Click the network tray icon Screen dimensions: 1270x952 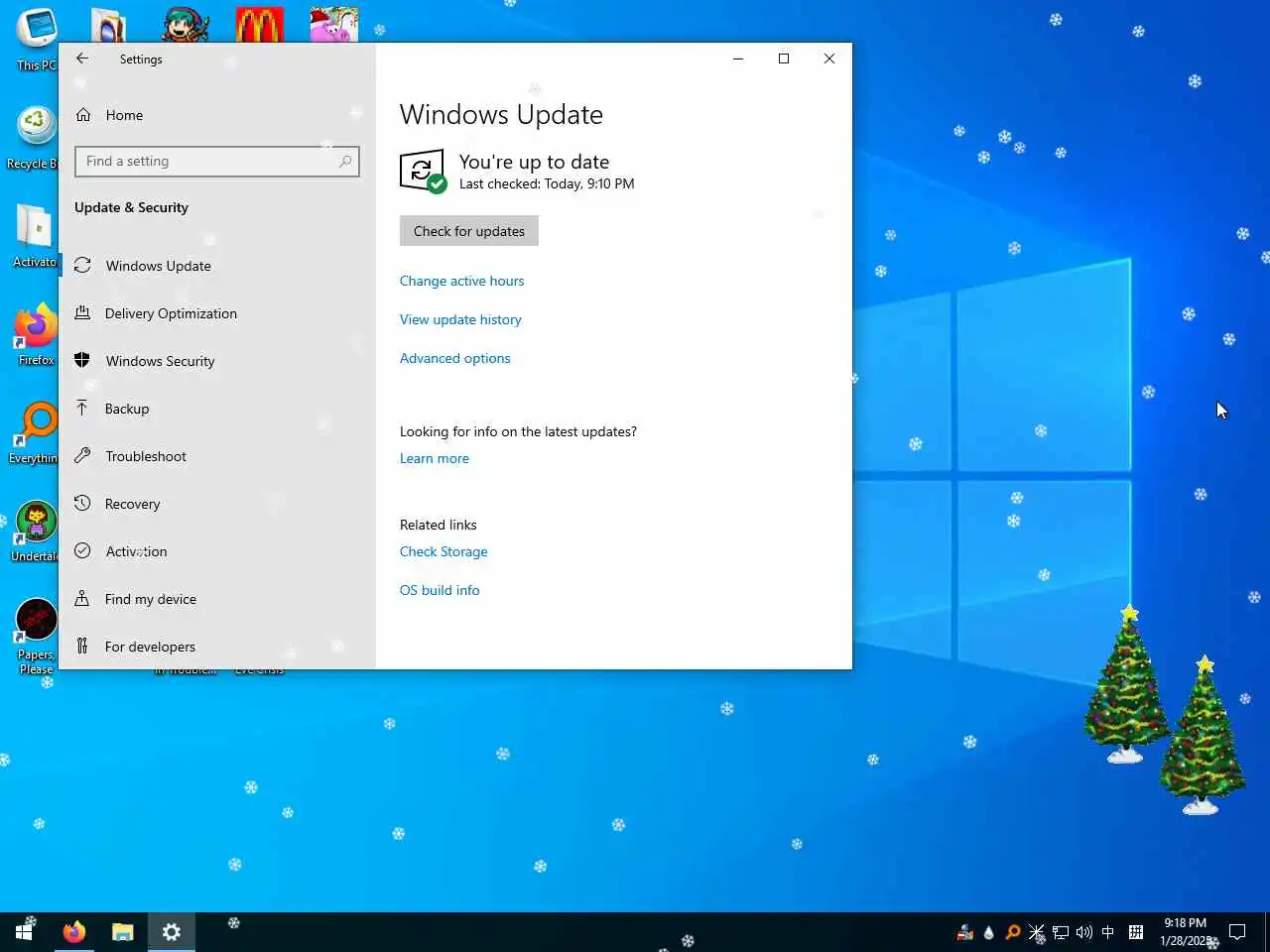(1061, 932)
